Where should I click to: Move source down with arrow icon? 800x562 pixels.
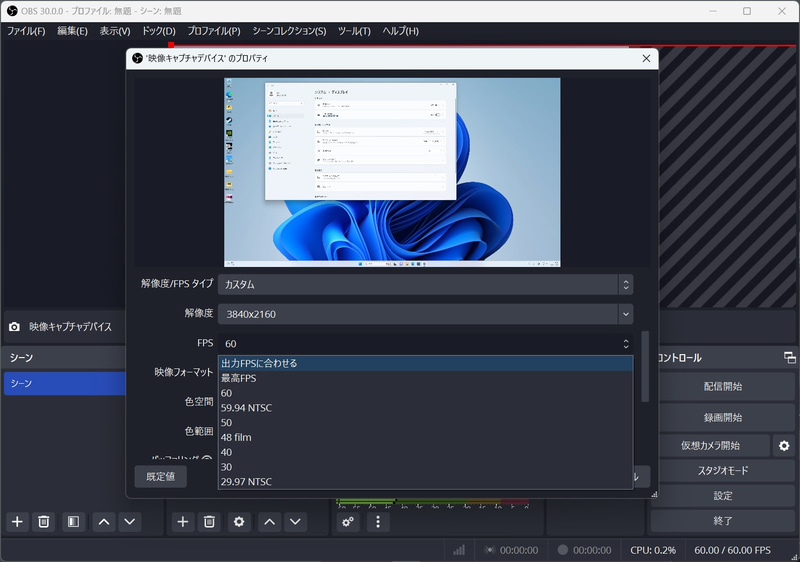295,522
